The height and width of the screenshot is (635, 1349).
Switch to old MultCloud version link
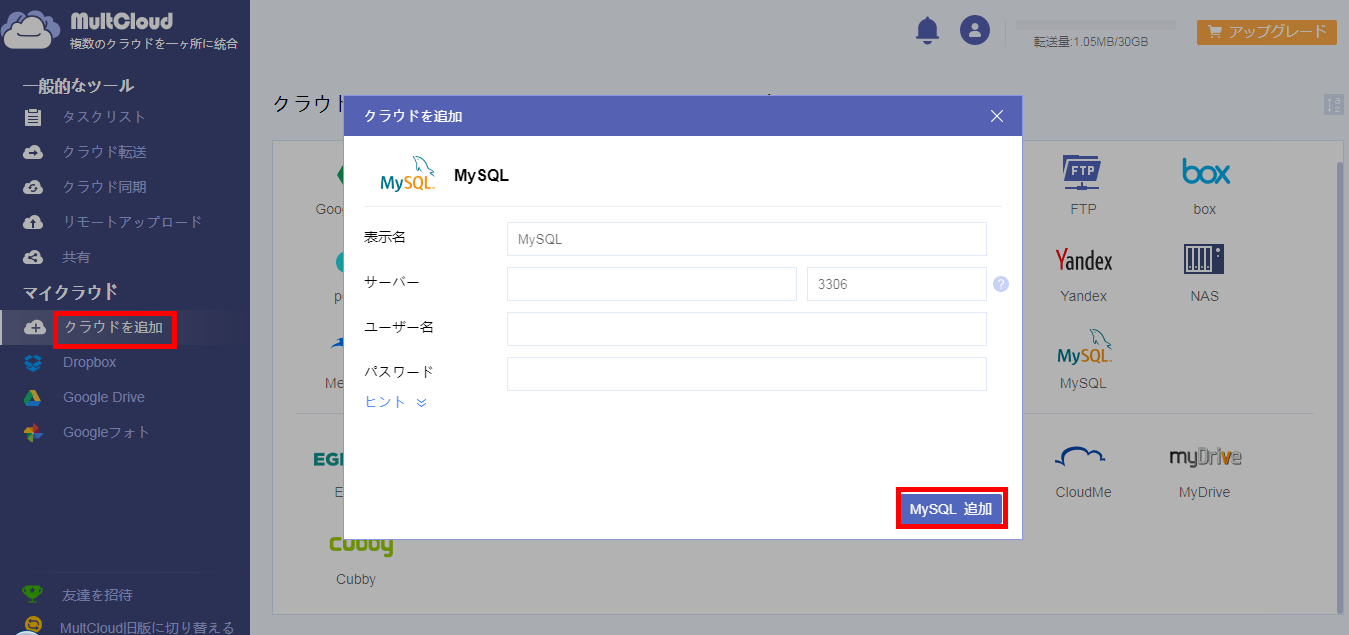pos(147,627)
